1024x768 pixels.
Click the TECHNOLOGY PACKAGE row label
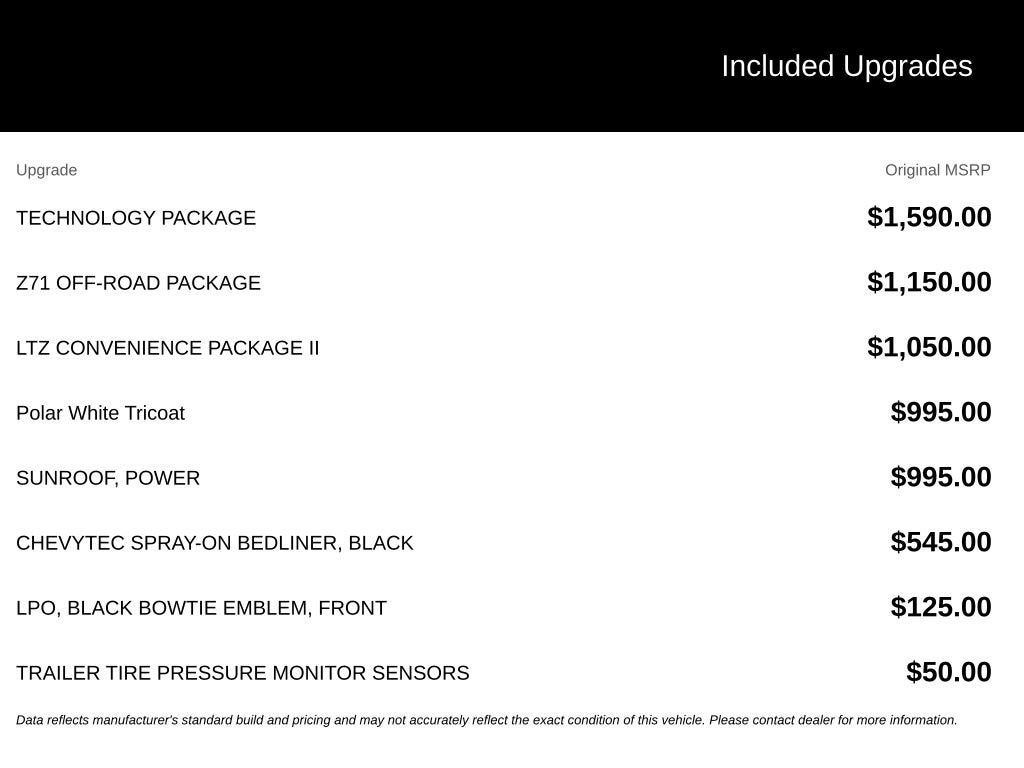[x=136, y=218]
